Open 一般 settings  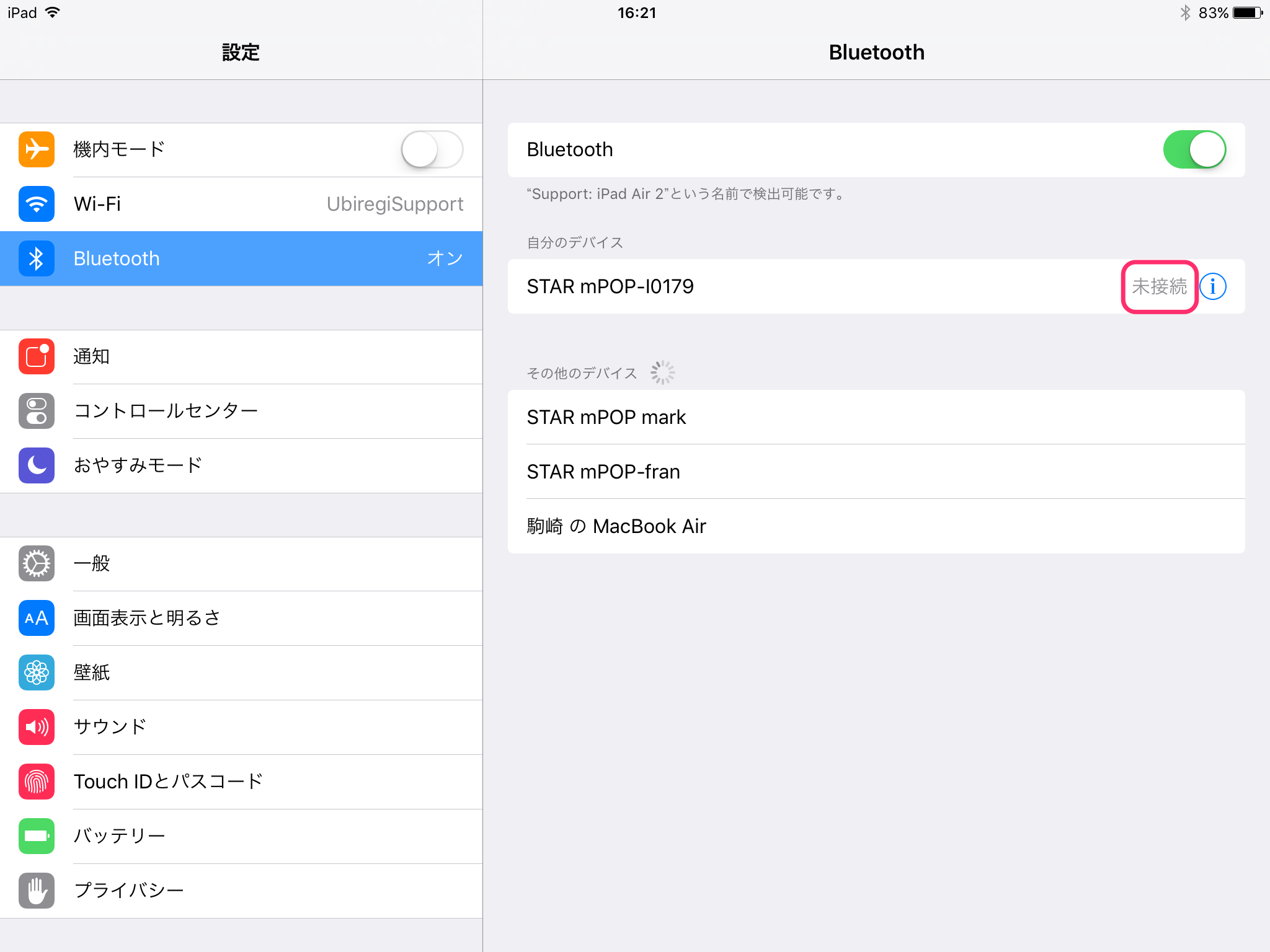(241, 563)
